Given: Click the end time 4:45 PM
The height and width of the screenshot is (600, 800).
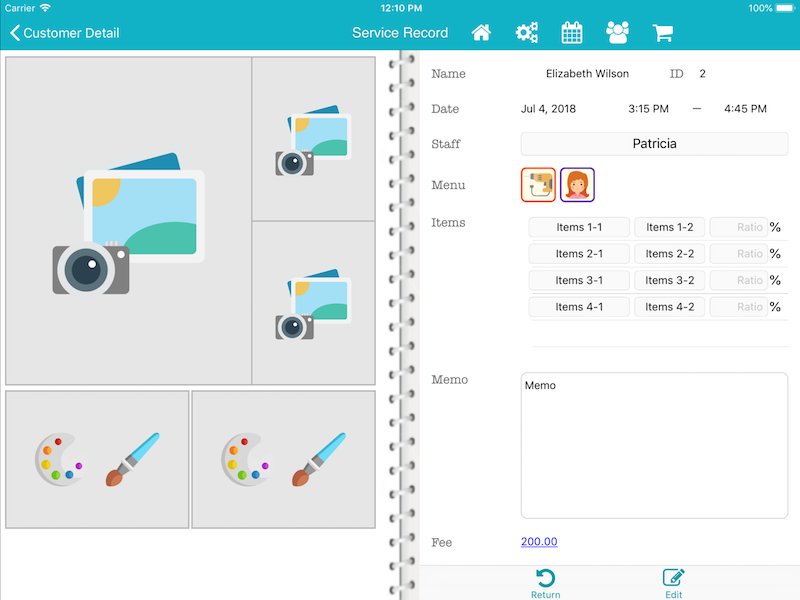Looking at the screenshot, I should coord(745,109).
